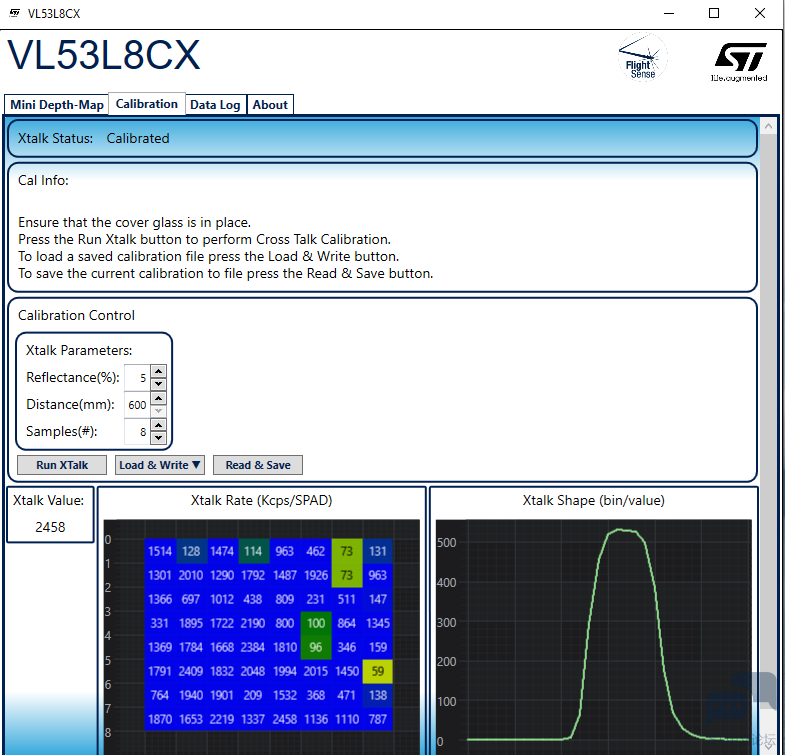The image size is (785, 755).
Task: Click the app icon in the title bar
Action: pyautogui.click(x=14, y=13)
